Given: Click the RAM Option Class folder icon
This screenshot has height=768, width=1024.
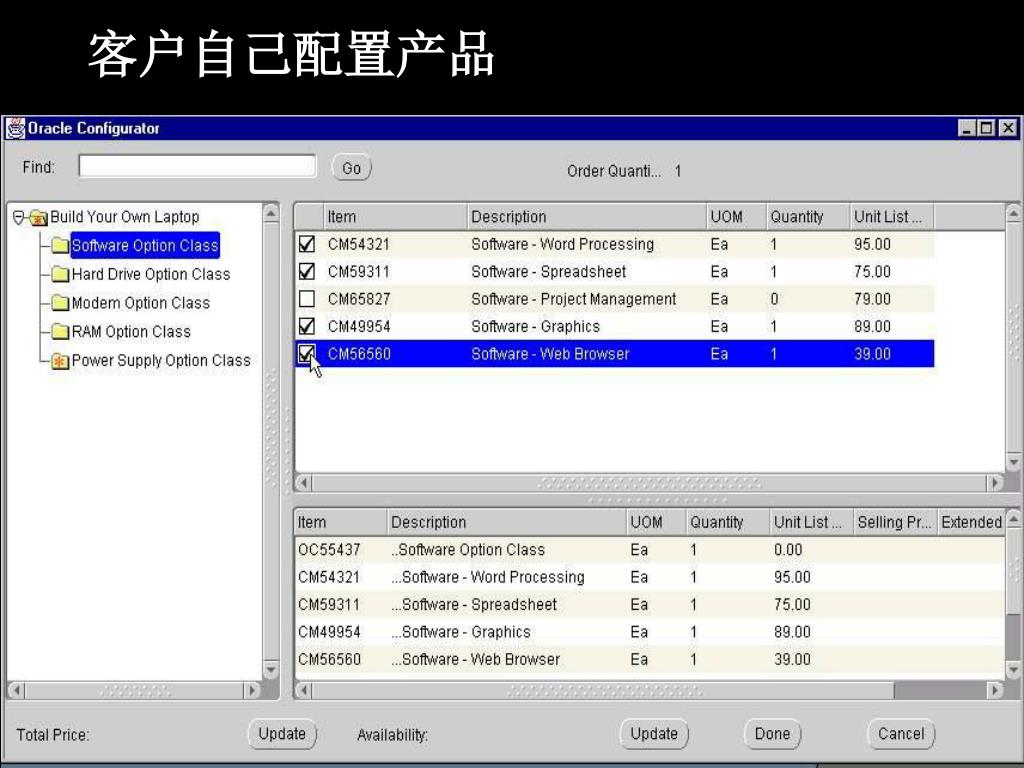Looking at the screenshot, I should tap(60, 332).
